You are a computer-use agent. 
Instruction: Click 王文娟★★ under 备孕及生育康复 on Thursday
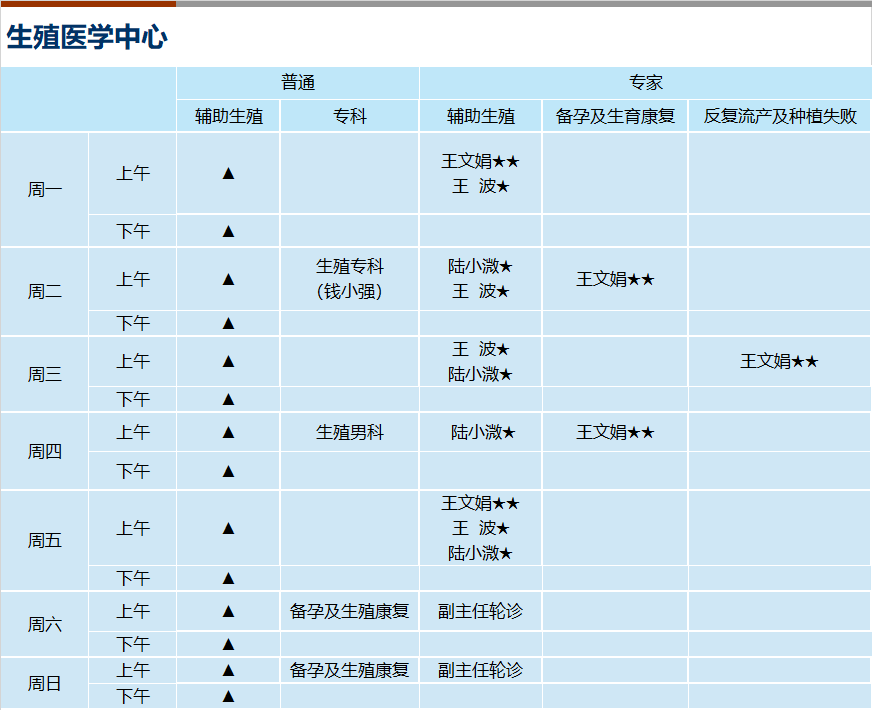tap(615, 432)
